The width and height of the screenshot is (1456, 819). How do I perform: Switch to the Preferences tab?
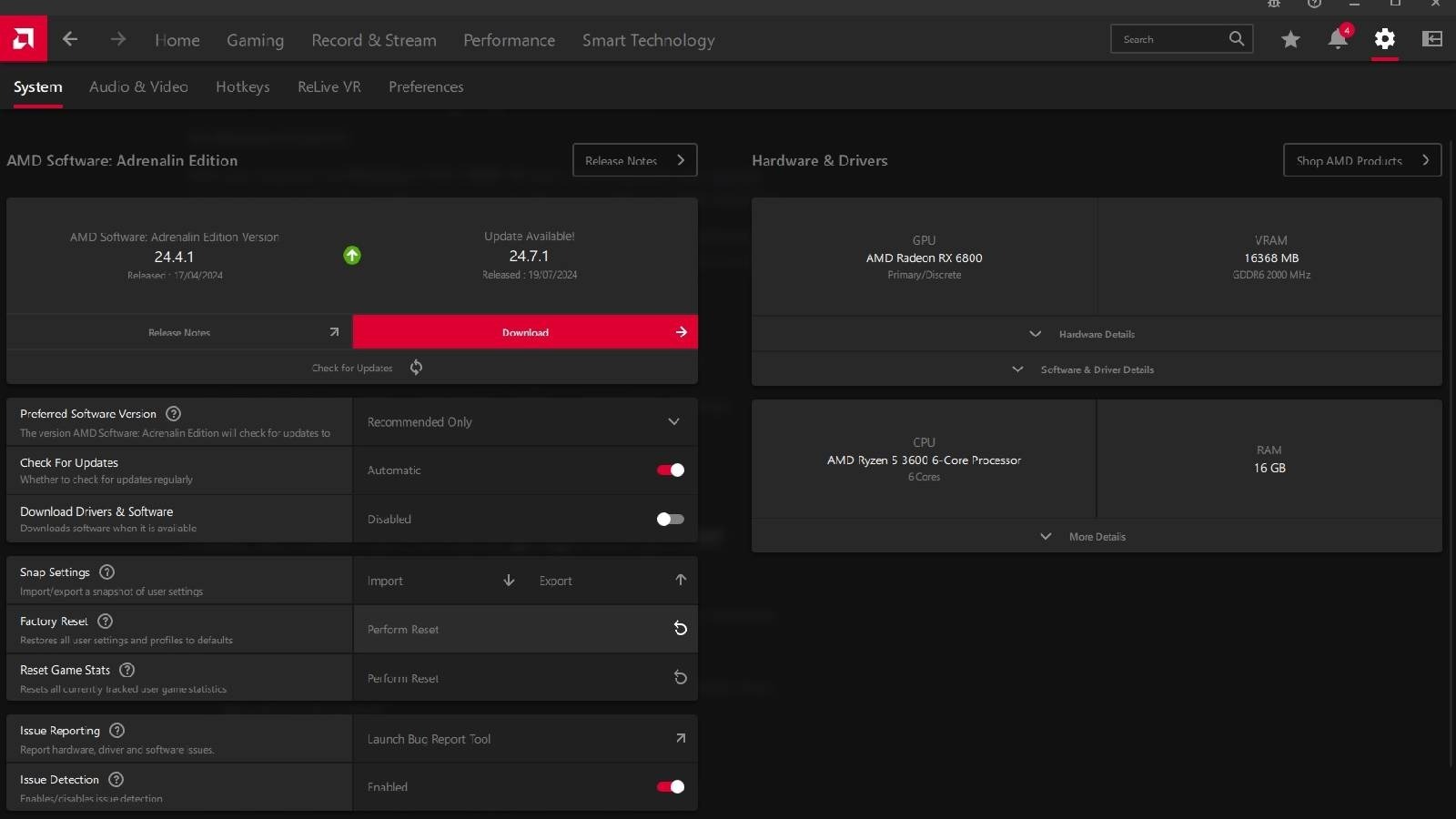(x=426, y=87)
